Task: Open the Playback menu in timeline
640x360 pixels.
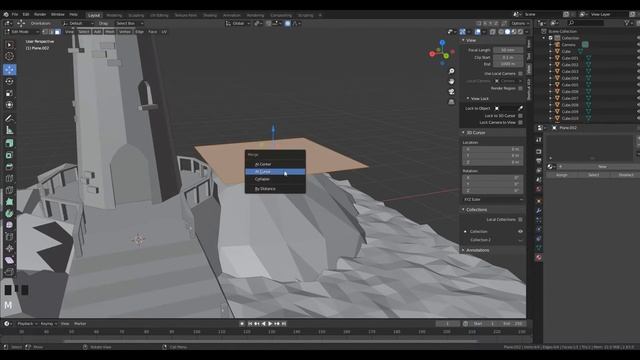Action: coord(25,324)
